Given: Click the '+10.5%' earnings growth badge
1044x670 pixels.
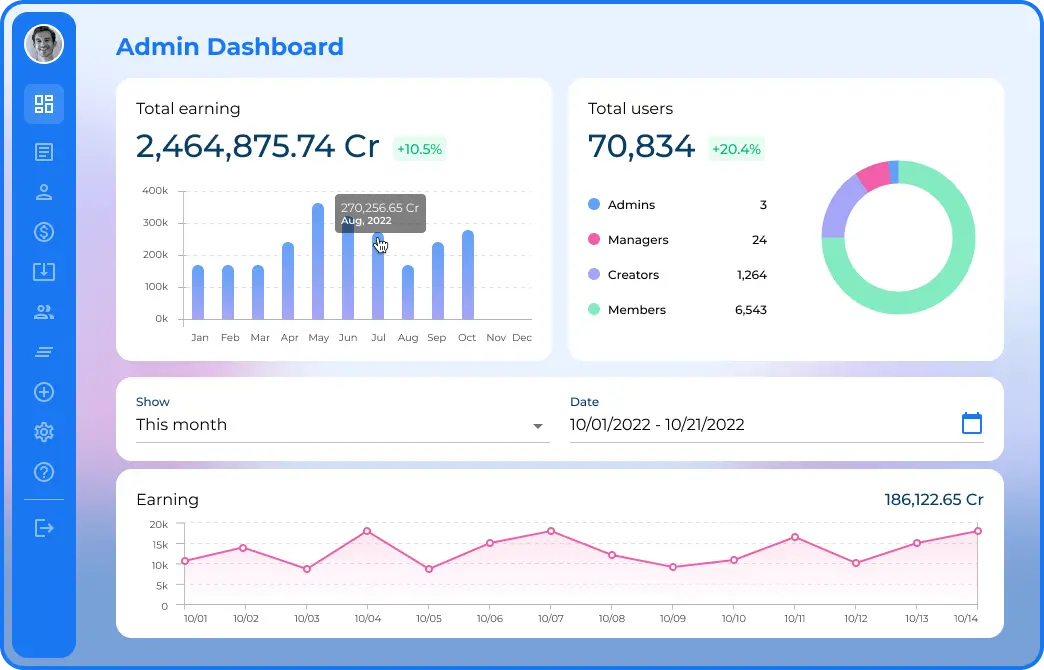Looking at the screenshot, I should (x=419, y=149).
